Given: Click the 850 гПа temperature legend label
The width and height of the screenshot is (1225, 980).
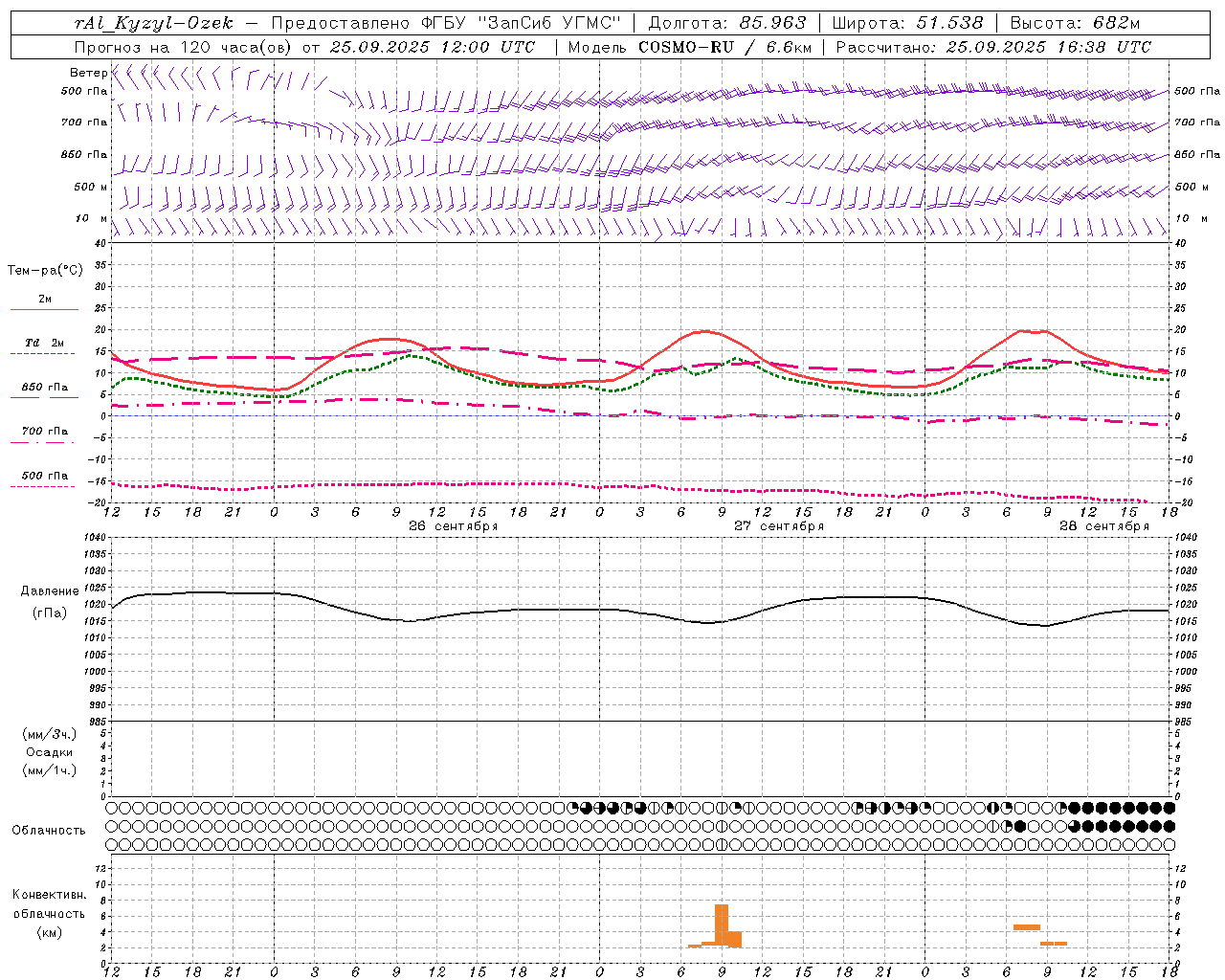Looking at the screenshot, I should (x=45, y=388).
